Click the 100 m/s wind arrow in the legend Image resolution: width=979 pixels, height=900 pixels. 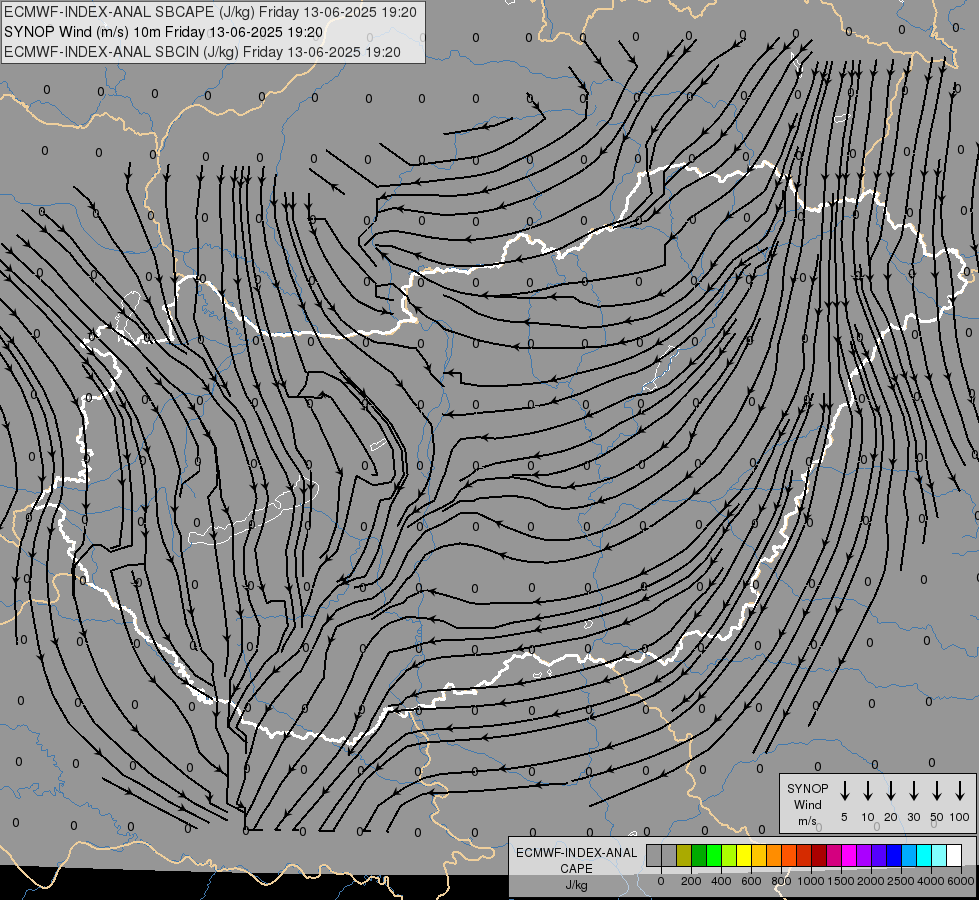click(x=960, y=791)
